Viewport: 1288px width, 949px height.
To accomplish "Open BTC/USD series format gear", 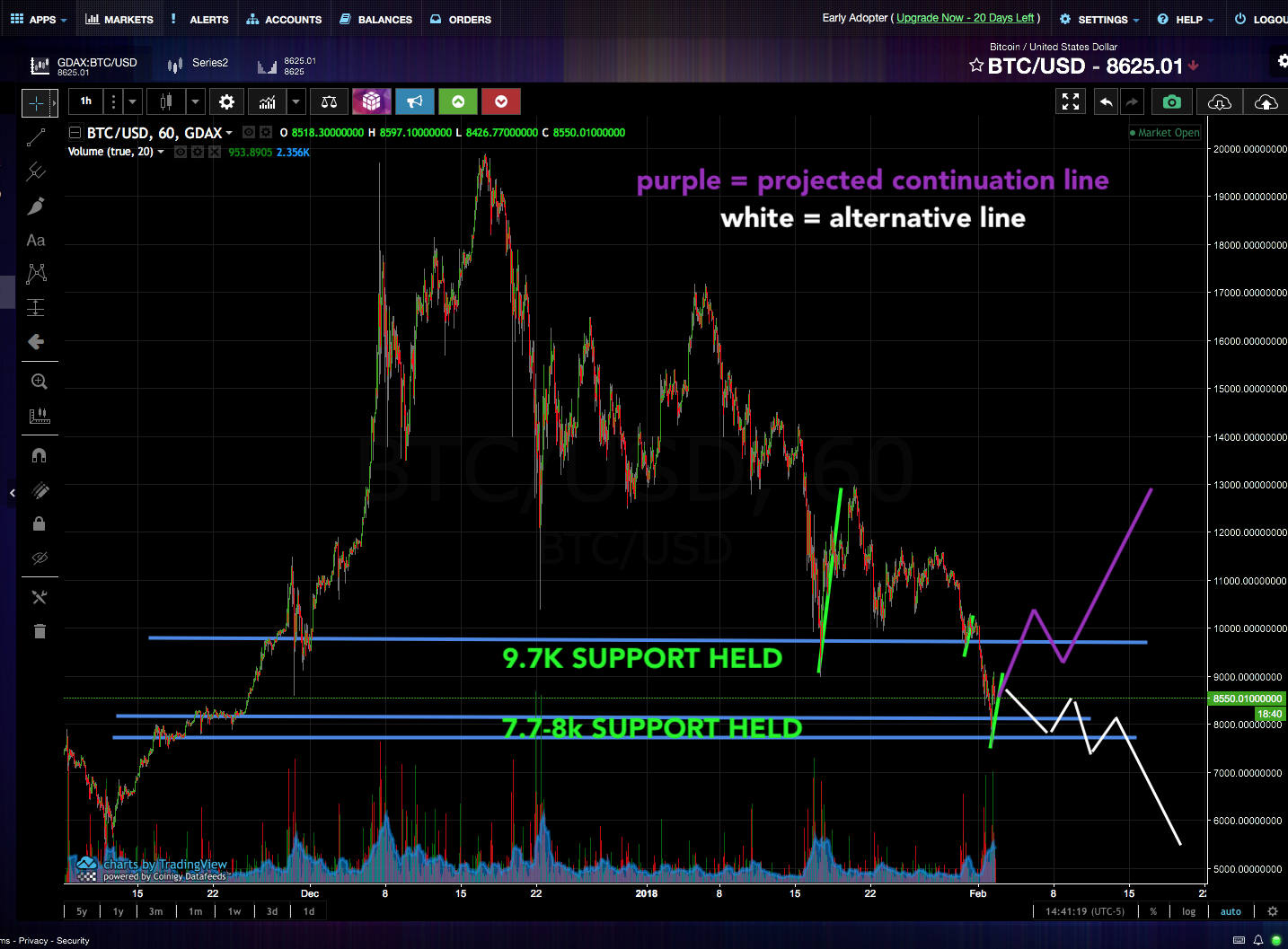I will coord(266,133).
